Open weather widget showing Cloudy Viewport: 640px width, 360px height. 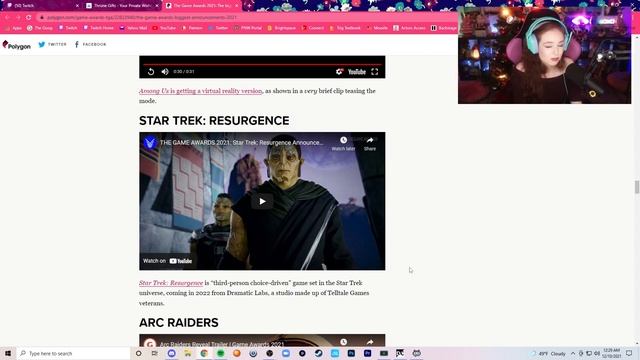(x=548, y=353)
